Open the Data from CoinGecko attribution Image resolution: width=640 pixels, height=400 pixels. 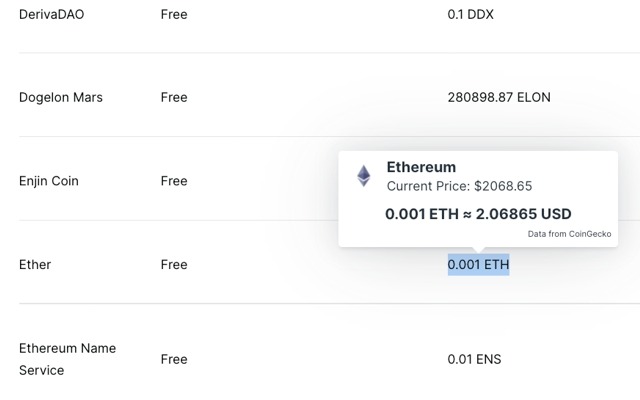[569, 234]
